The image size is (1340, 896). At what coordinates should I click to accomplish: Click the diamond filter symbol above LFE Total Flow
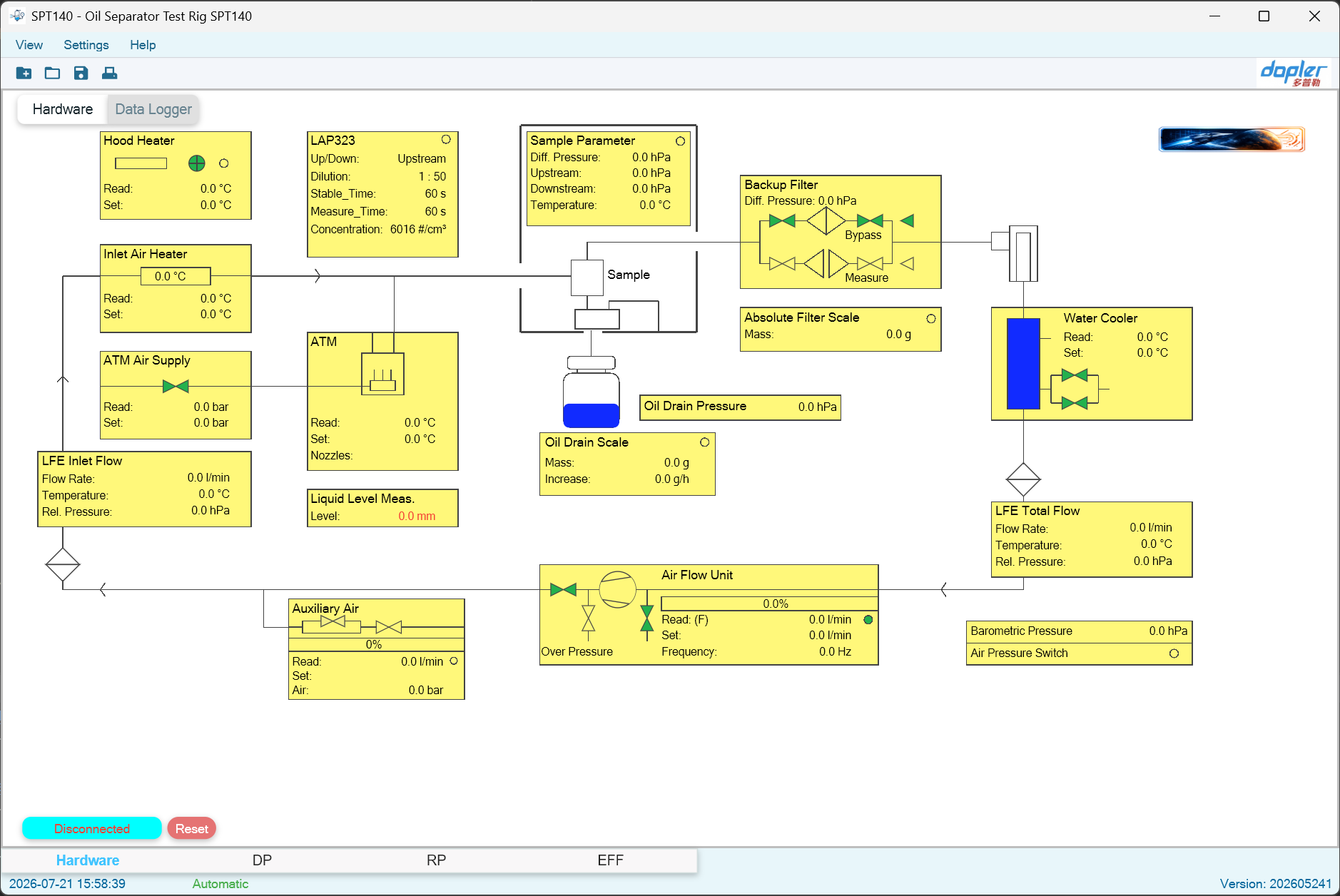[x=1023, y=479]
